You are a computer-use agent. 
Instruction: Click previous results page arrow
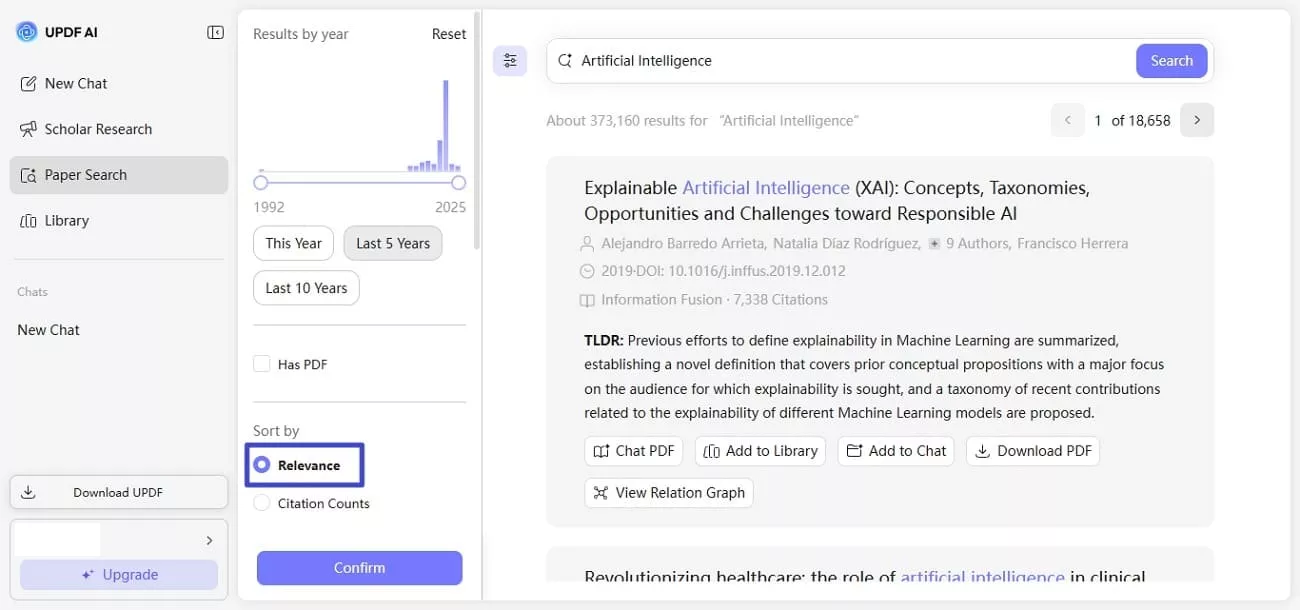click(1067, 119)
